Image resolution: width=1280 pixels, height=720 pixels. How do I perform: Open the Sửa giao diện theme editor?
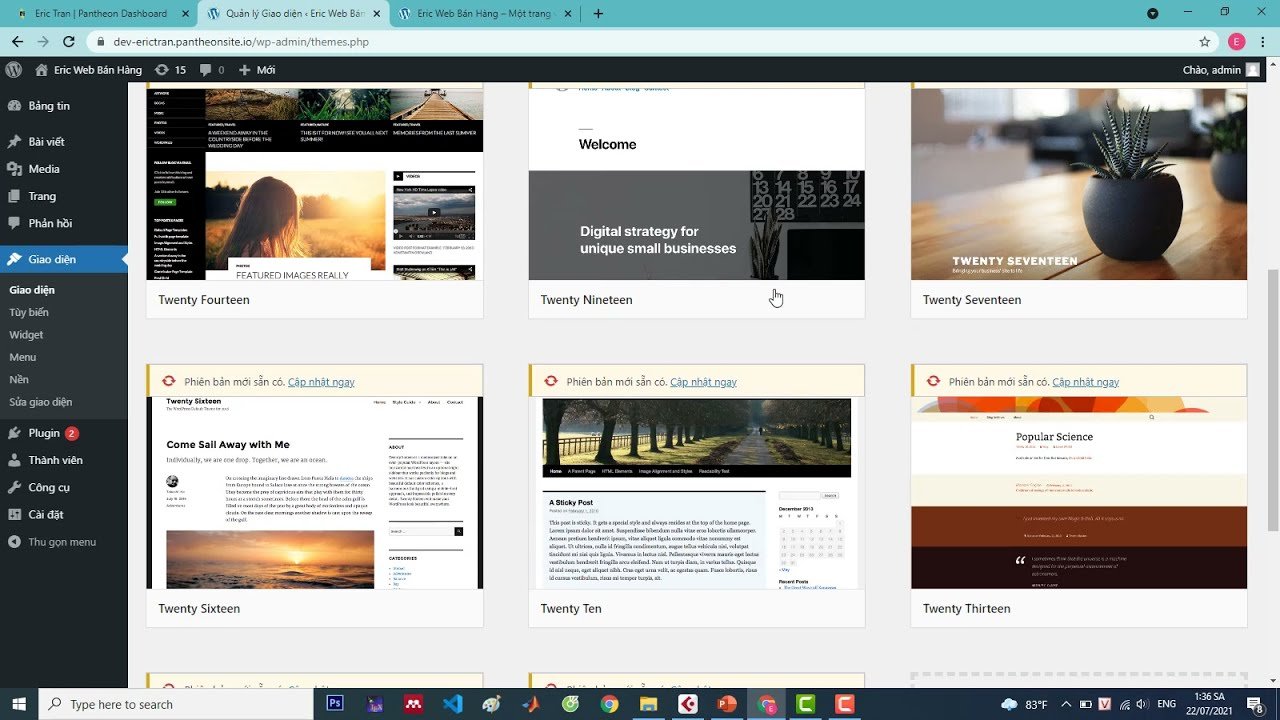click(x=41, y=402)
